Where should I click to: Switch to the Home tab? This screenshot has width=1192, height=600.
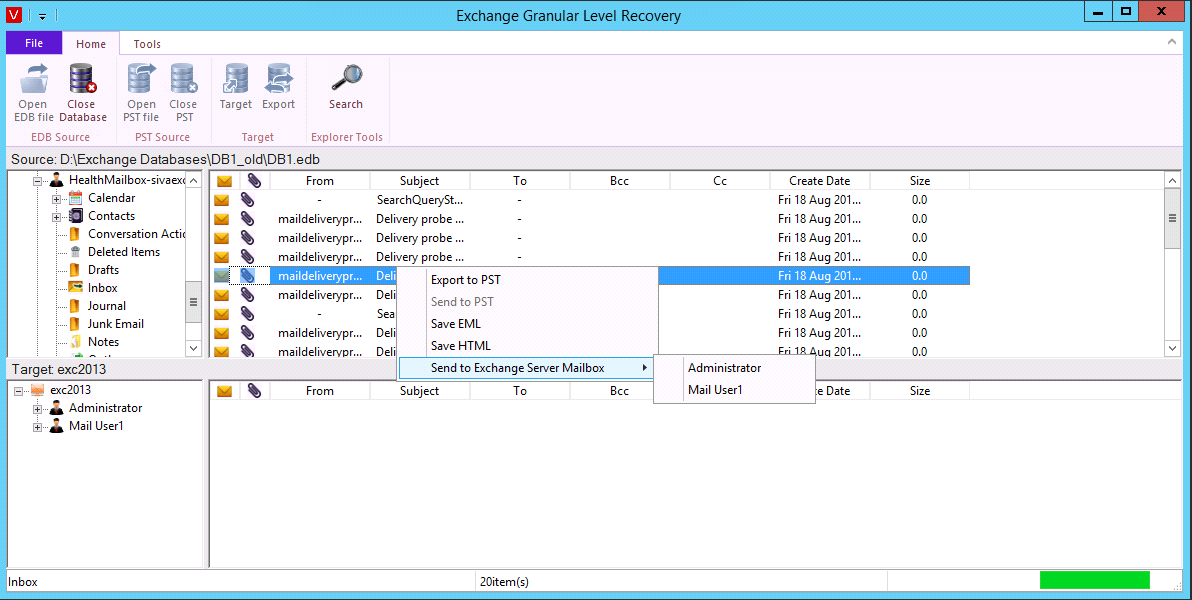[91, 44]
